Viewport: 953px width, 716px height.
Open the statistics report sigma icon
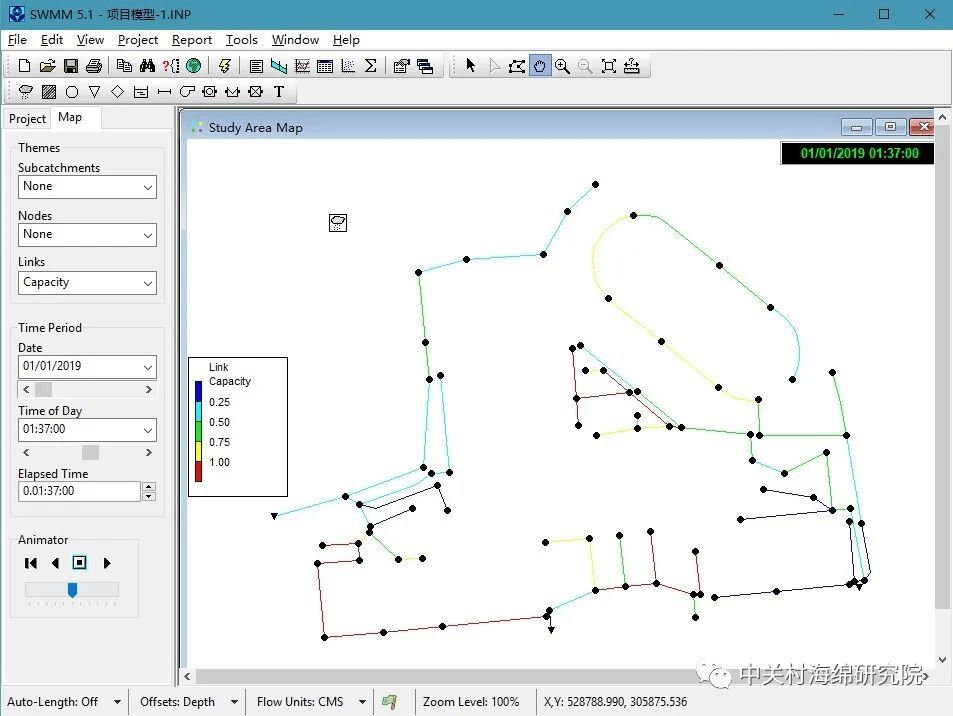370,66
